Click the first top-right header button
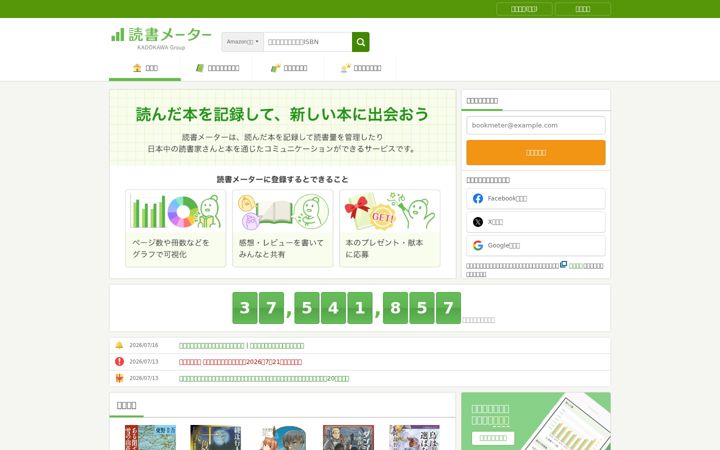This screenshot has height=450, width=720. pyautogui.click(x=524, y=9)
